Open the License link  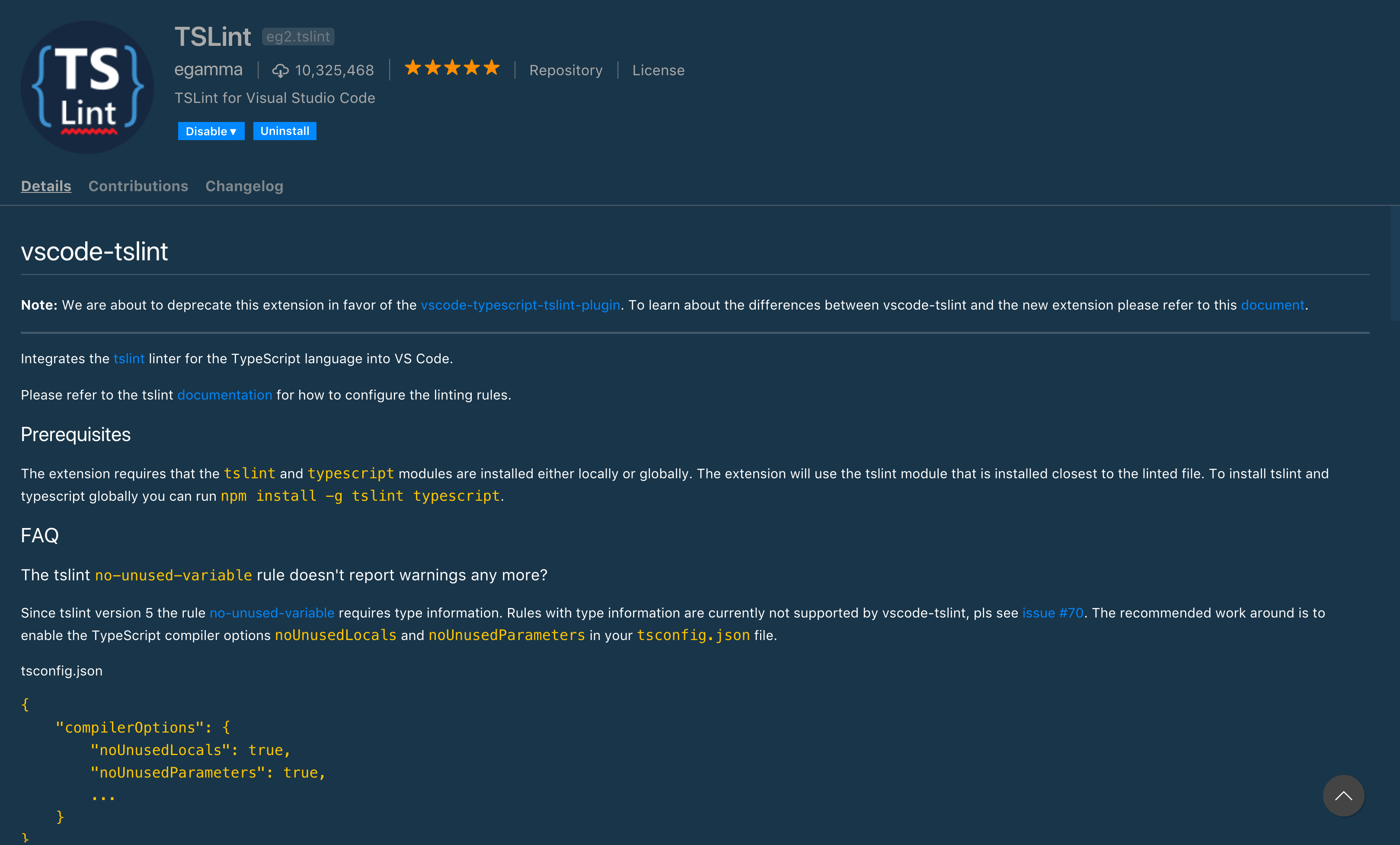tap(658, 70)
